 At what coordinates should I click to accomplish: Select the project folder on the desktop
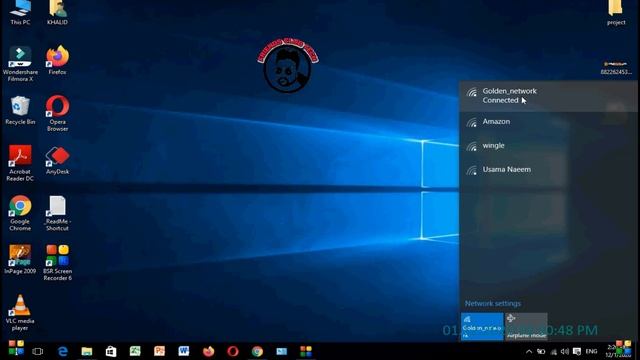(x=616, y=12)
